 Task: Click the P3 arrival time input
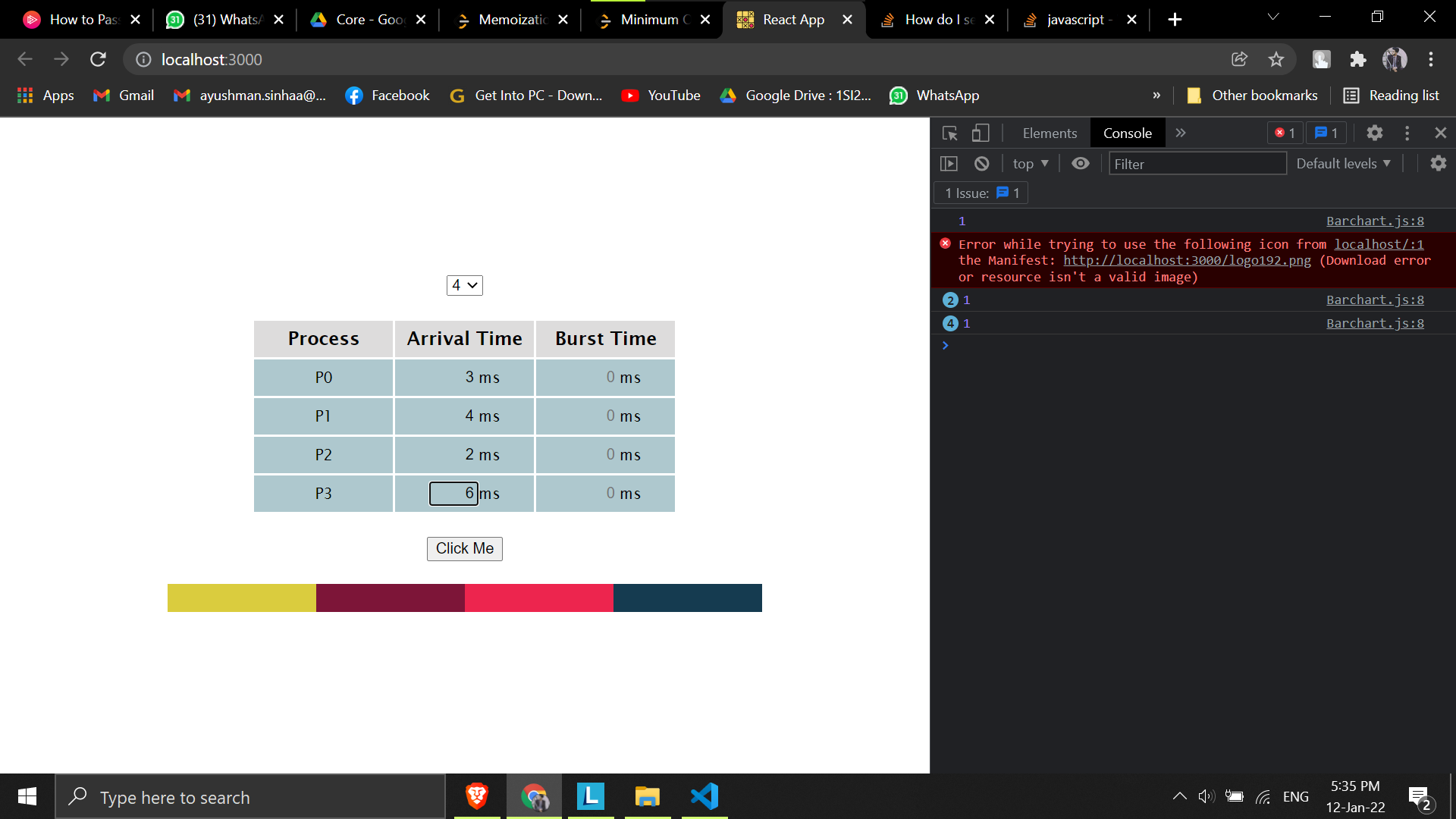click(x=453, y=493)
